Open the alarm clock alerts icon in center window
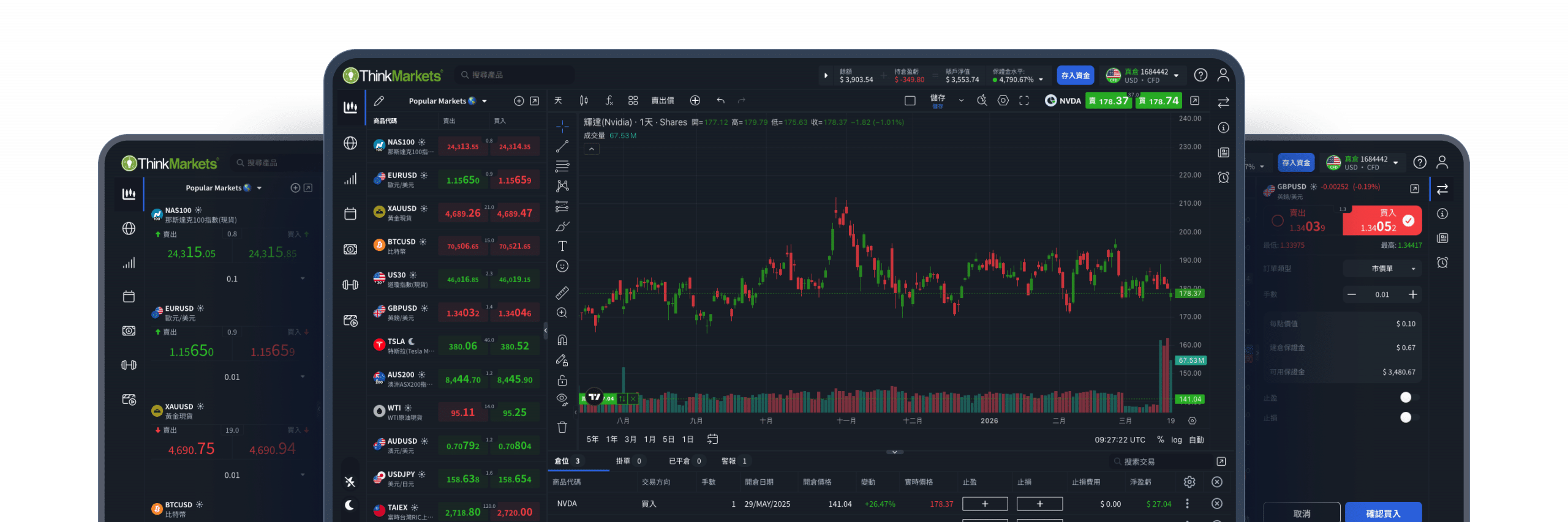1568x522 pixels. pyautogui.click(x=1224, y=177)
